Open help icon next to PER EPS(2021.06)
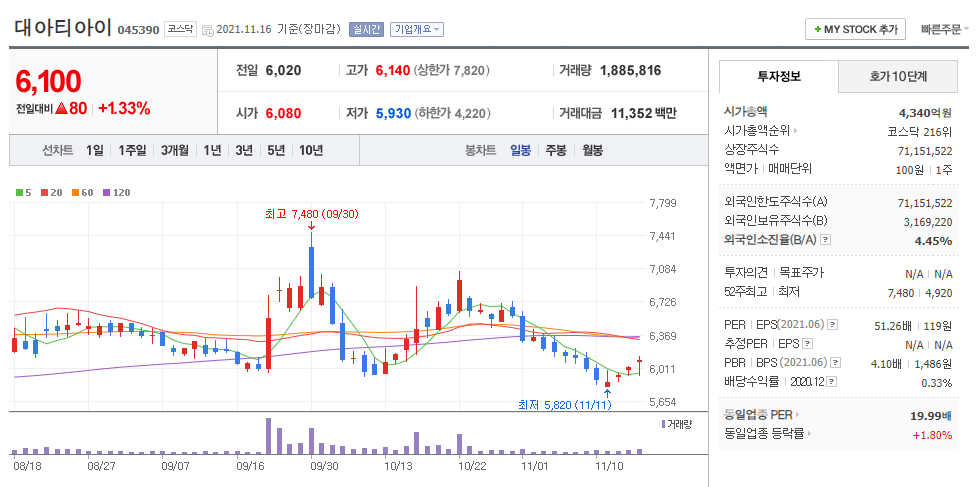978x487 pixels. tap(833, 324)
